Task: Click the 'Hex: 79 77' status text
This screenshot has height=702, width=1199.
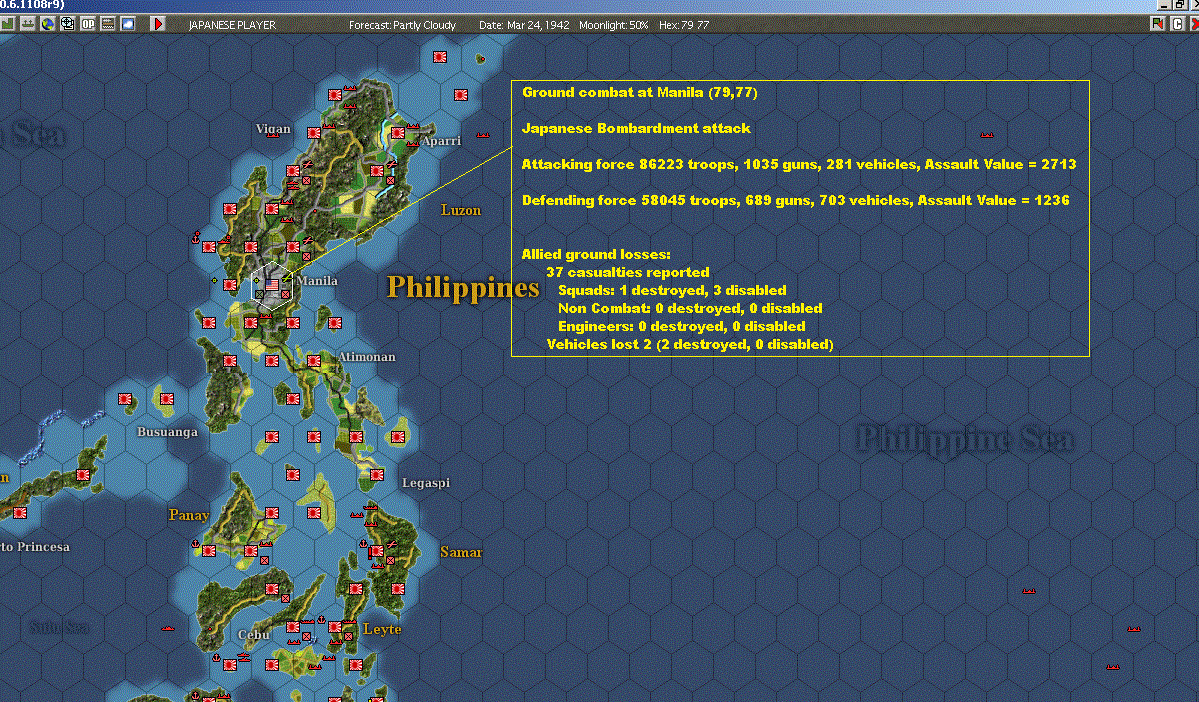Action: tap(684, 25)
